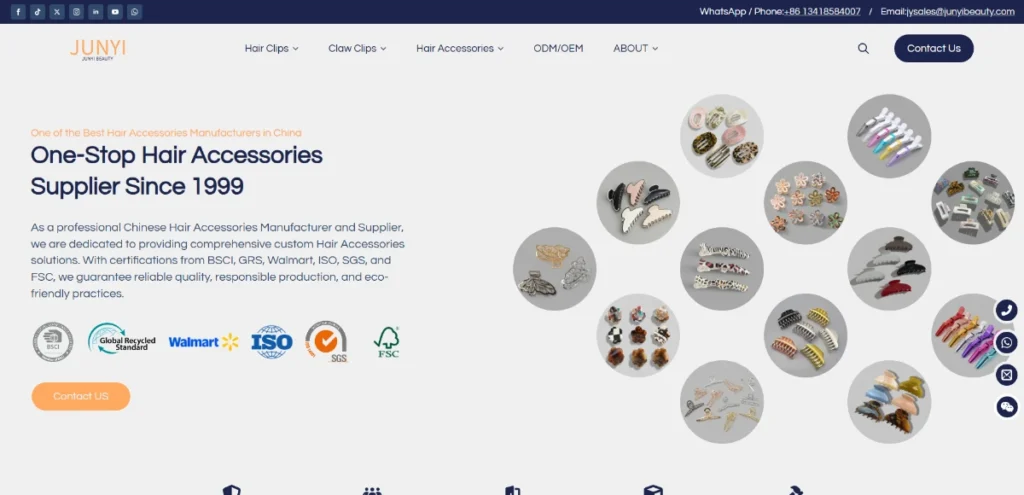The height and width of the screenshot is (495, 1024).
Task: Expand the Hair Clips dropdown menu
Action: click(272, 48)
